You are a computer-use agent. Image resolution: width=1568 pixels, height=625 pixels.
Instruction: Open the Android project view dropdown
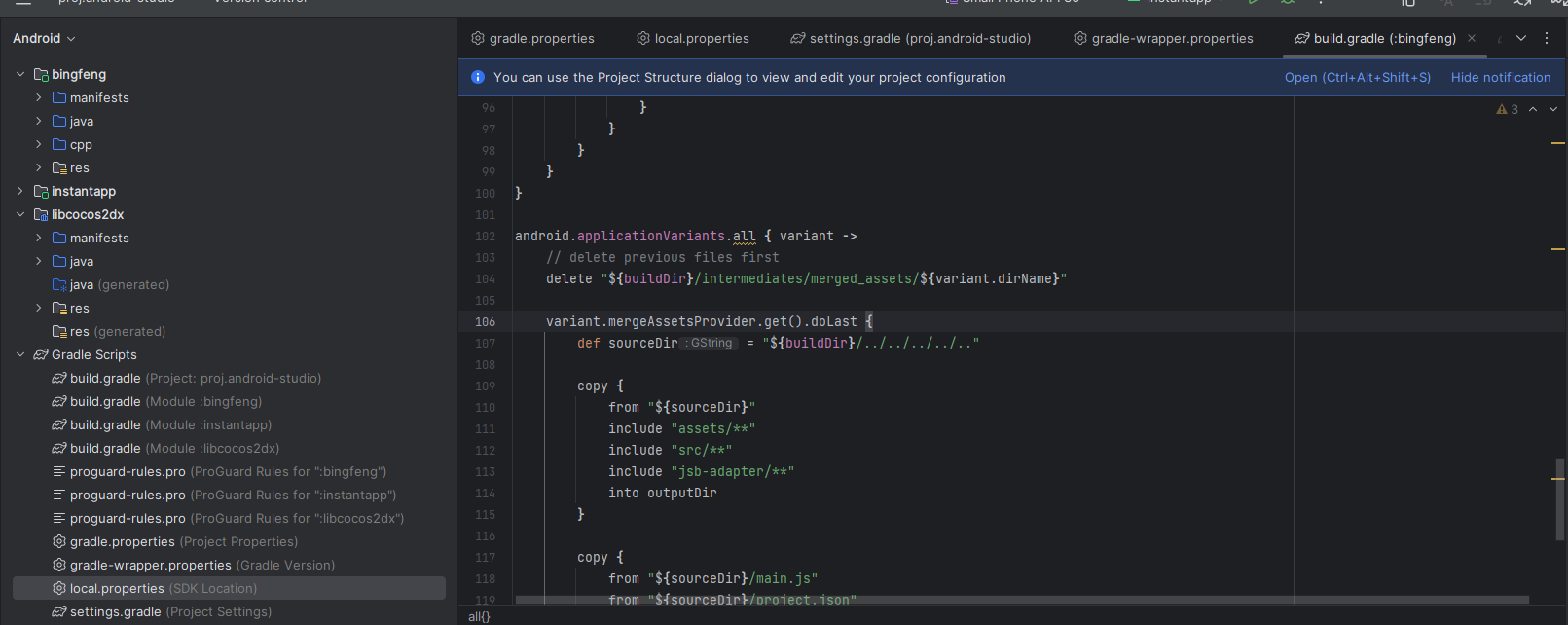[x=44, y=38]
